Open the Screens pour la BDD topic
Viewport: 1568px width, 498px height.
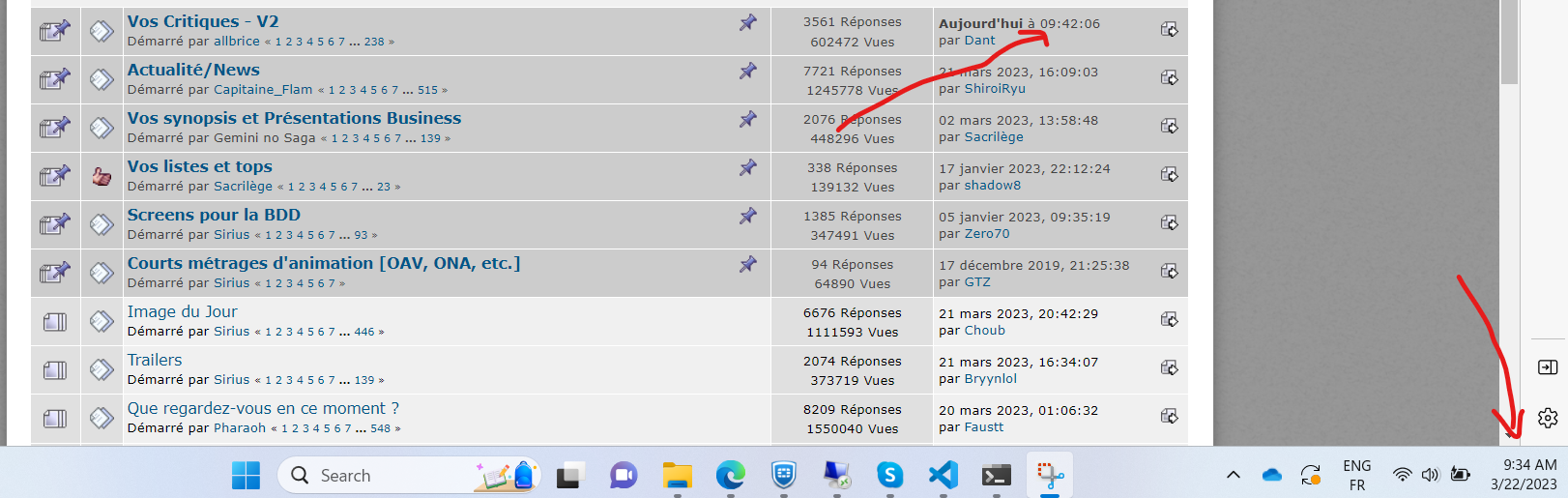pos(214,215)
